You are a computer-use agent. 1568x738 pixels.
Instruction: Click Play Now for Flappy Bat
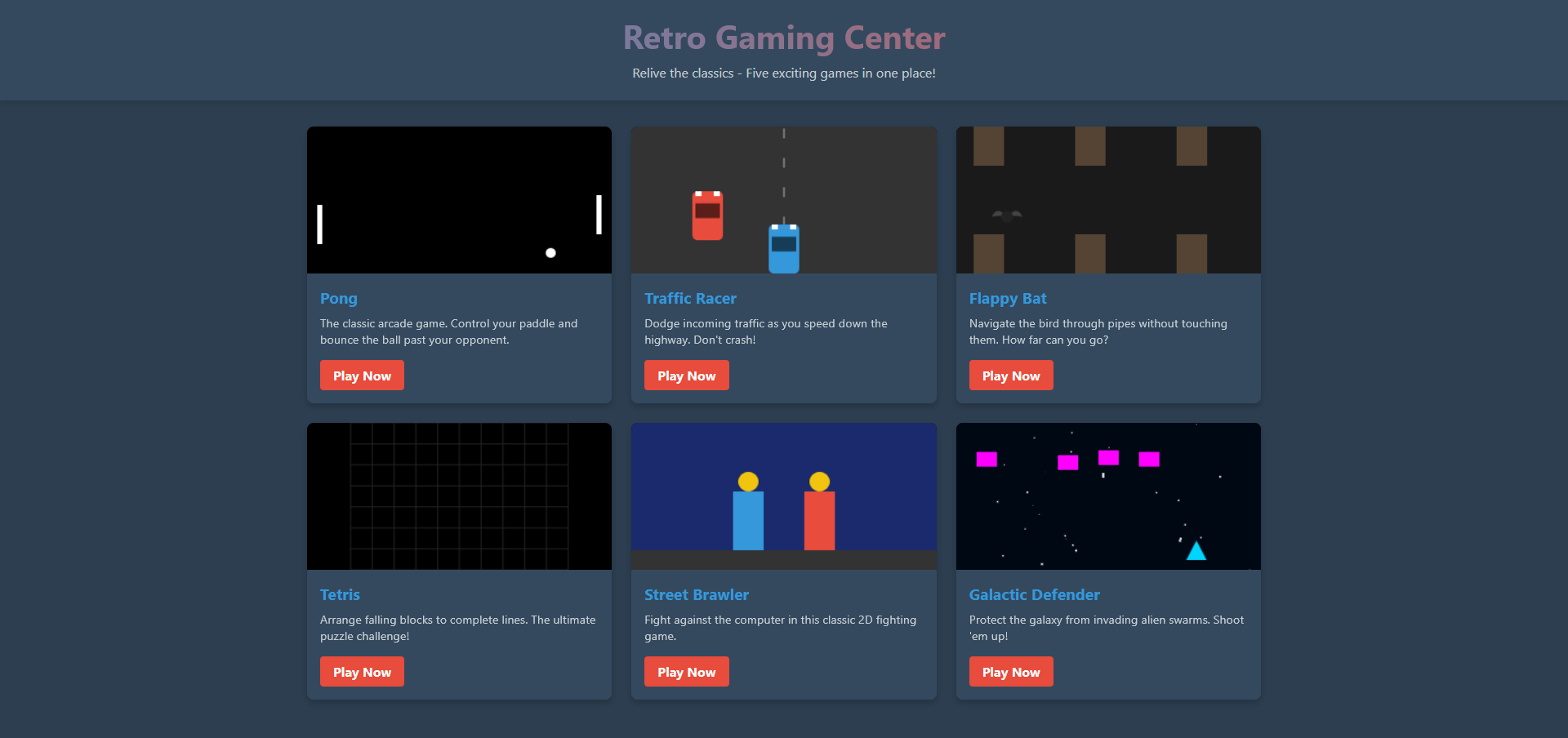pyautogui.click(x=1010, y=375)
